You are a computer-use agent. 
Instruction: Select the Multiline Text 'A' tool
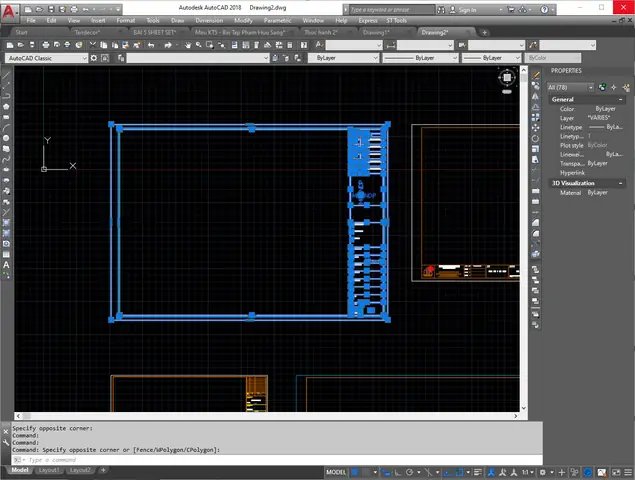6,265
